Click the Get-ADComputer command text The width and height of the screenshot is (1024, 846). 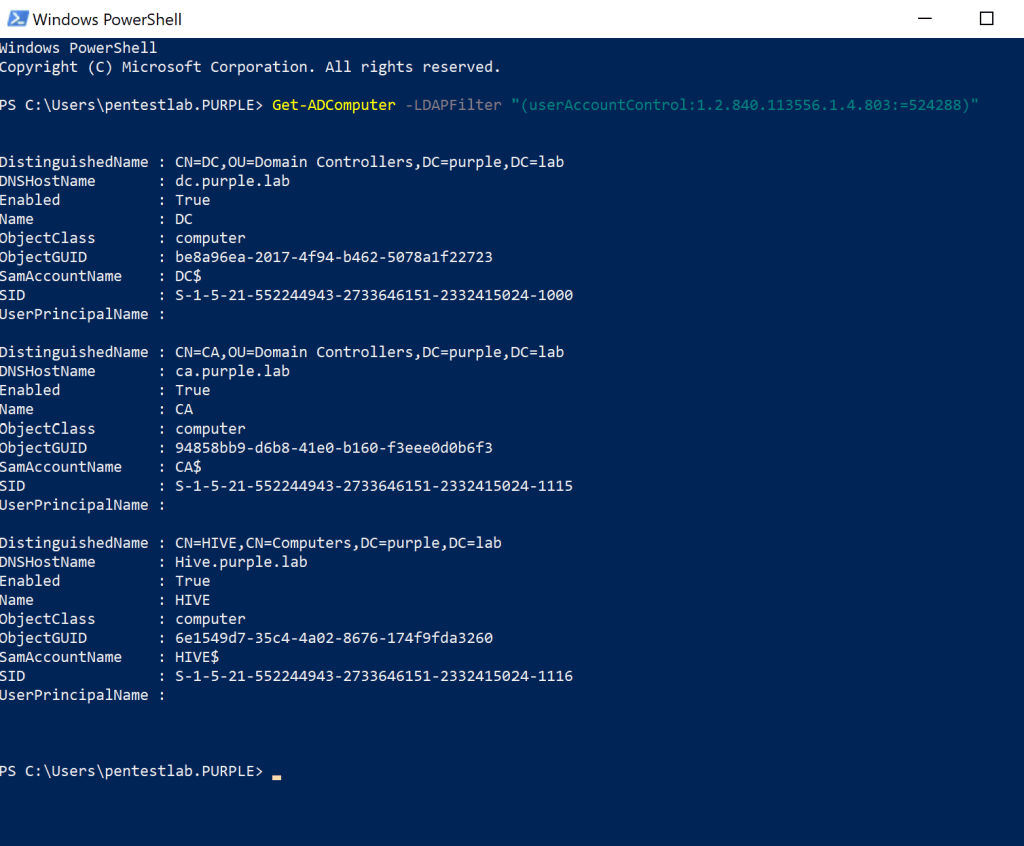[334, 105]
